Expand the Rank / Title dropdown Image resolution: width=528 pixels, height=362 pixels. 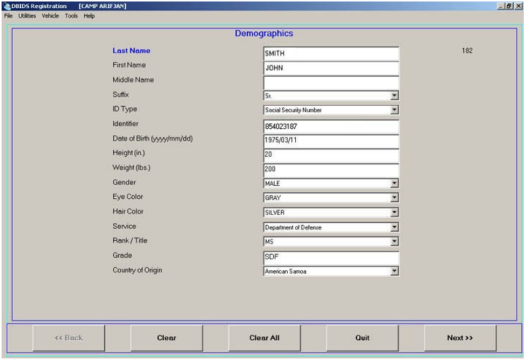tap(394, 241)
